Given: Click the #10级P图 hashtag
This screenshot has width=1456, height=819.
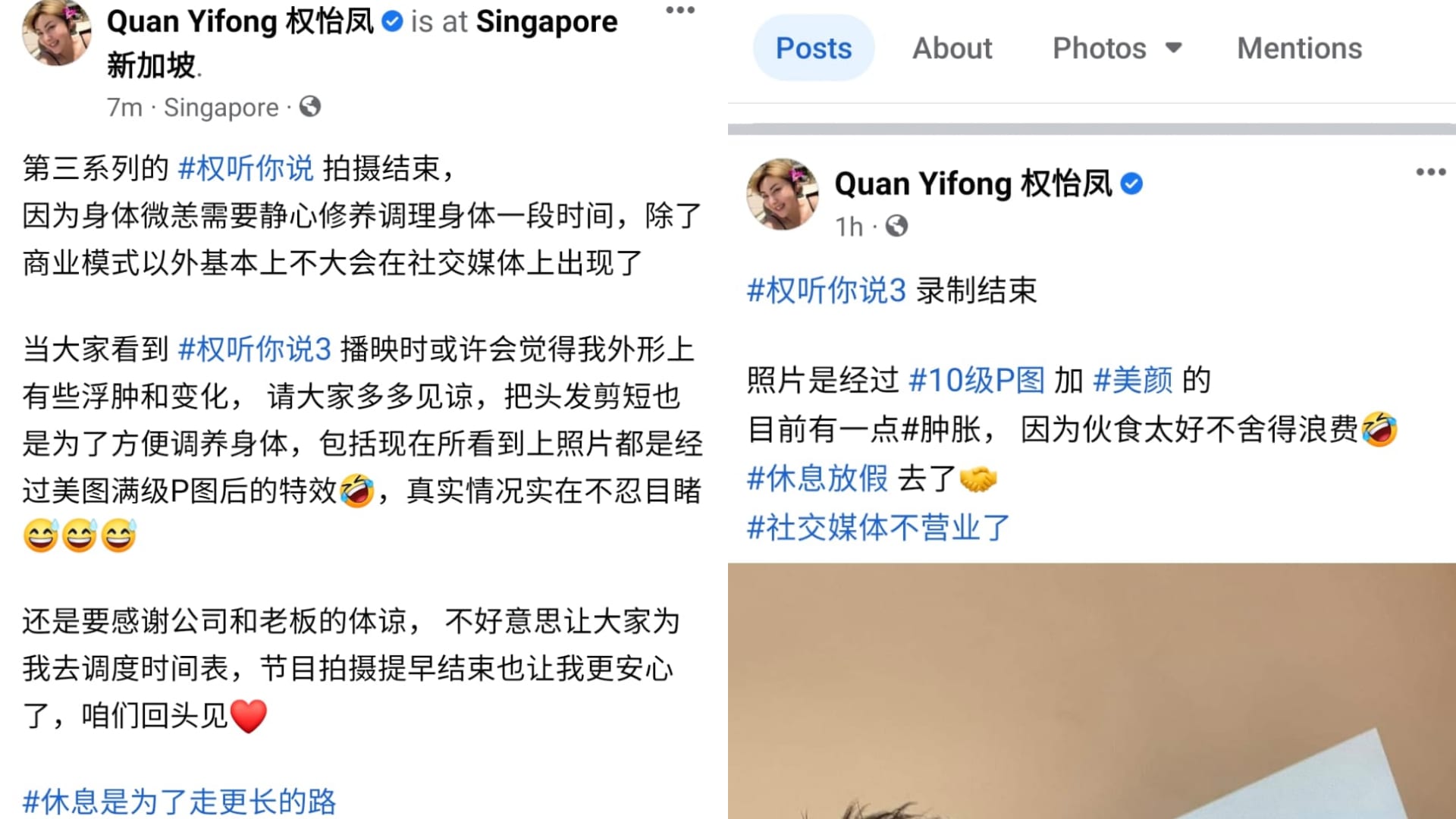Looking at the screenshot, I should coord(977,380).
